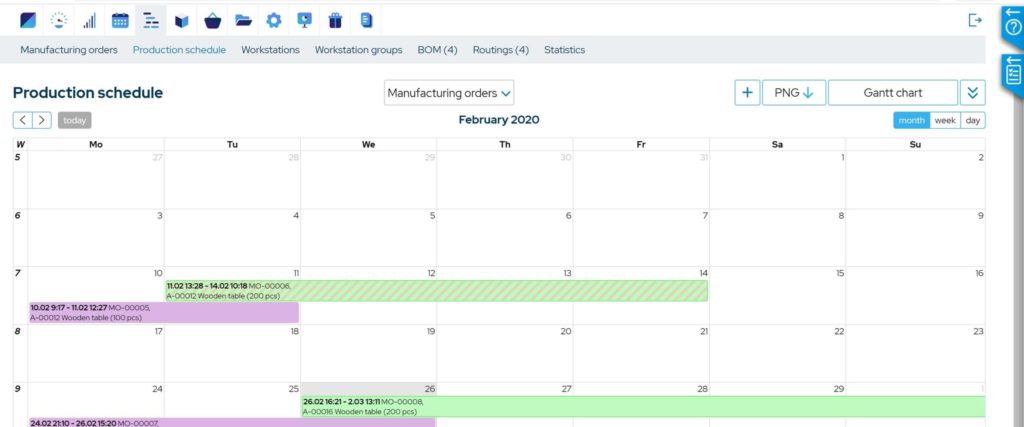Select week view
The image size is (1024, 427).
point(945,120)
